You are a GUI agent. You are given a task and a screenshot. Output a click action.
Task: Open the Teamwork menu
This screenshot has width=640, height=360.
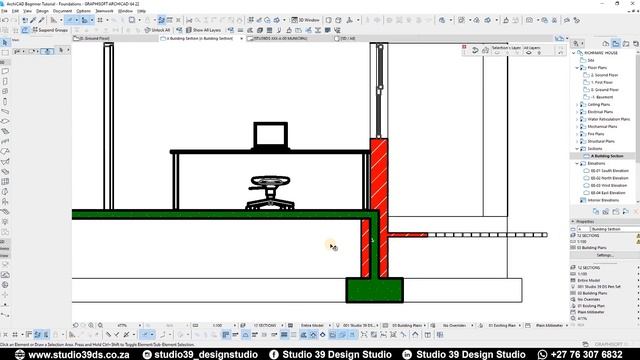click(x=104, y=11)
